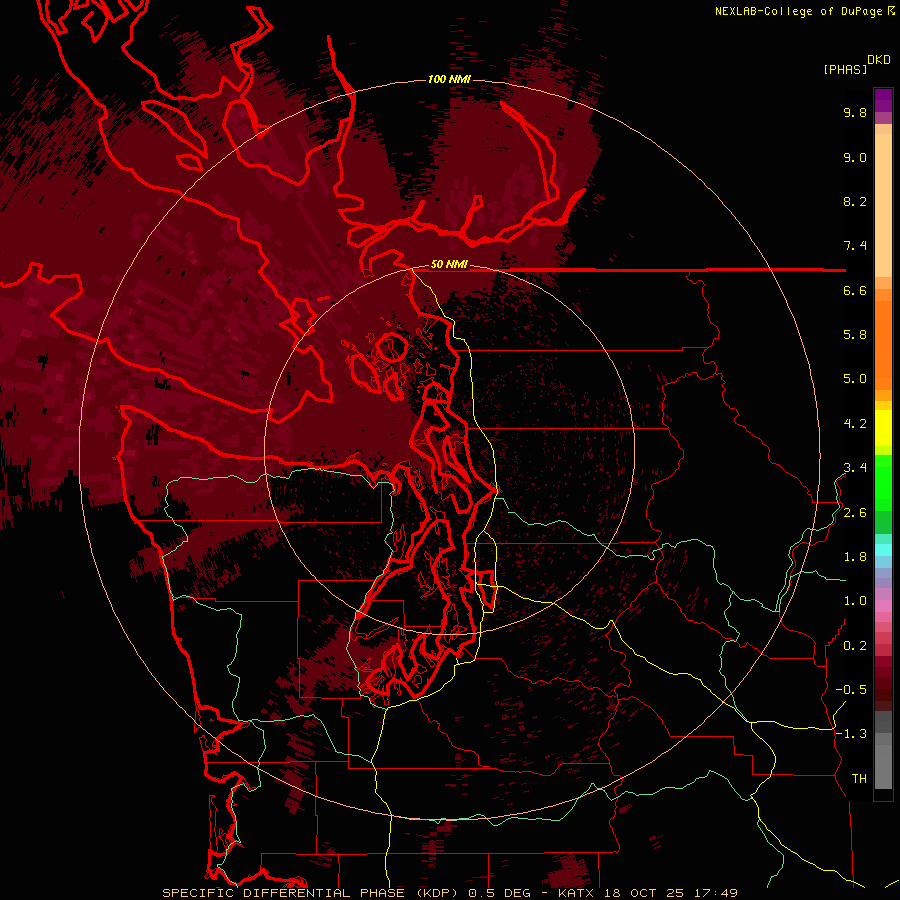Viewport: 900px width, 900px height.
Task: Pick the yellow band on the color scale
Action: (883, 428)
